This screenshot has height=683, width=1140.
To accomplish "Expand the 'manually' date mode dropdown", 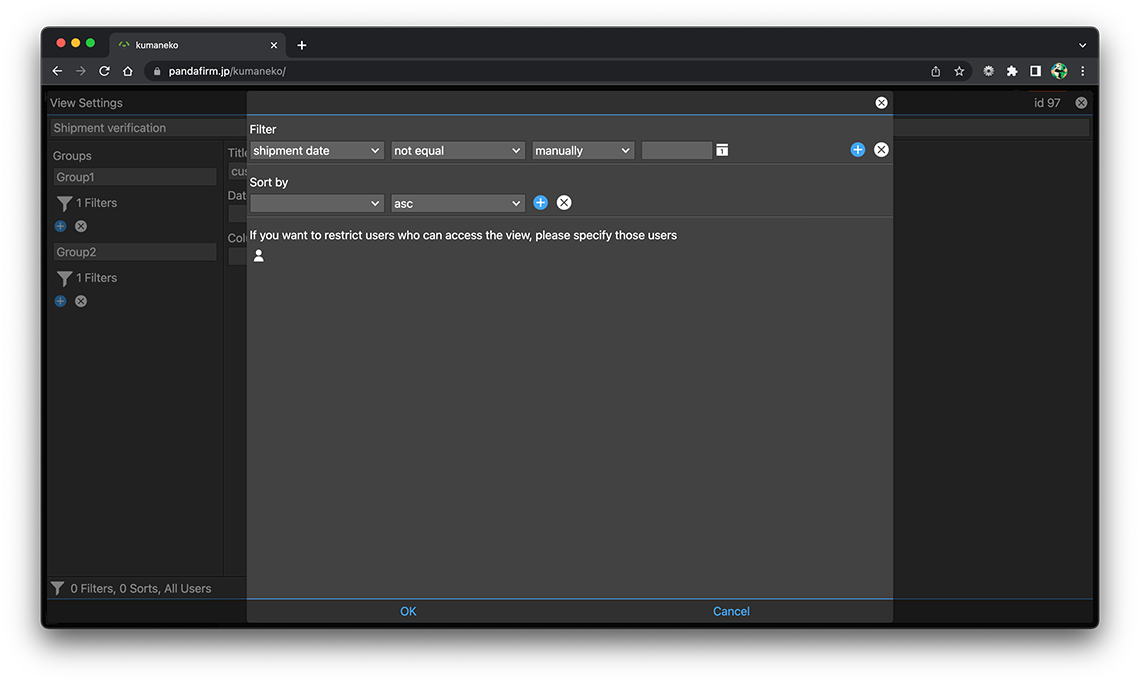I will (582, 151).
